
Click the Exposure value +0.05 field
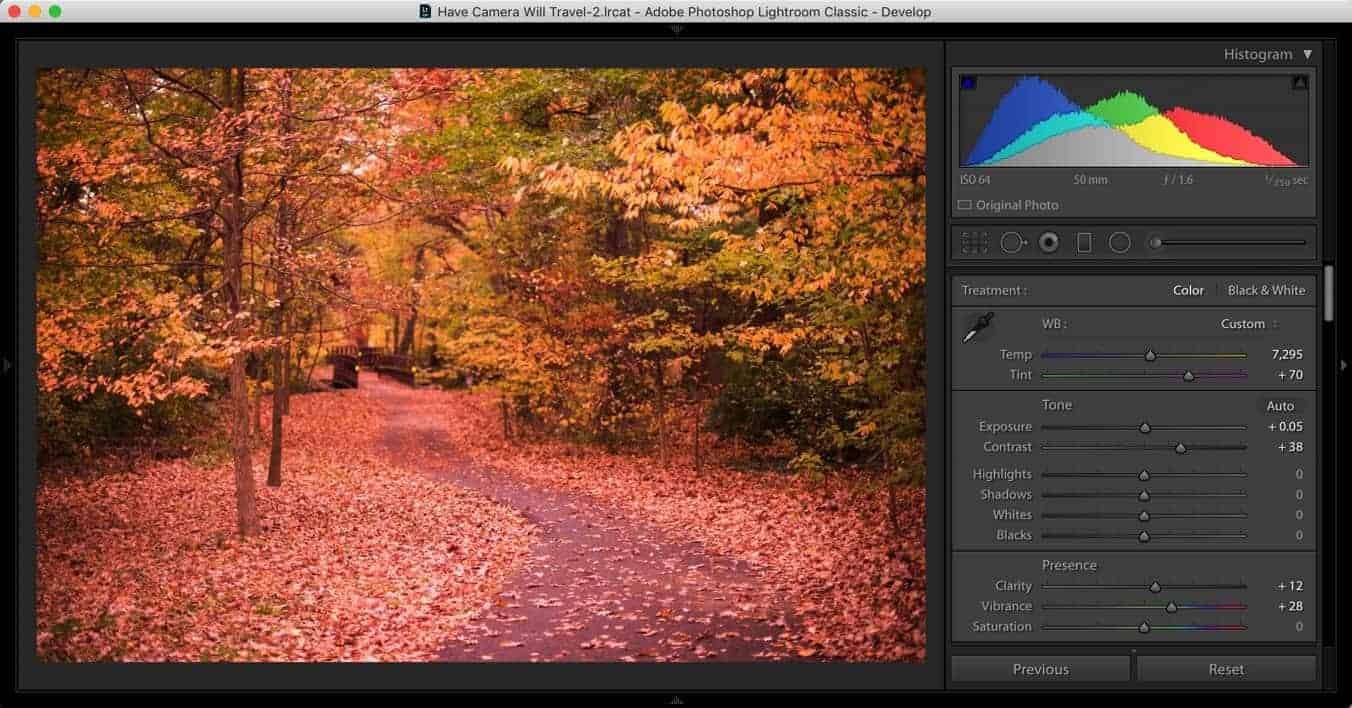coord(1285,427)
